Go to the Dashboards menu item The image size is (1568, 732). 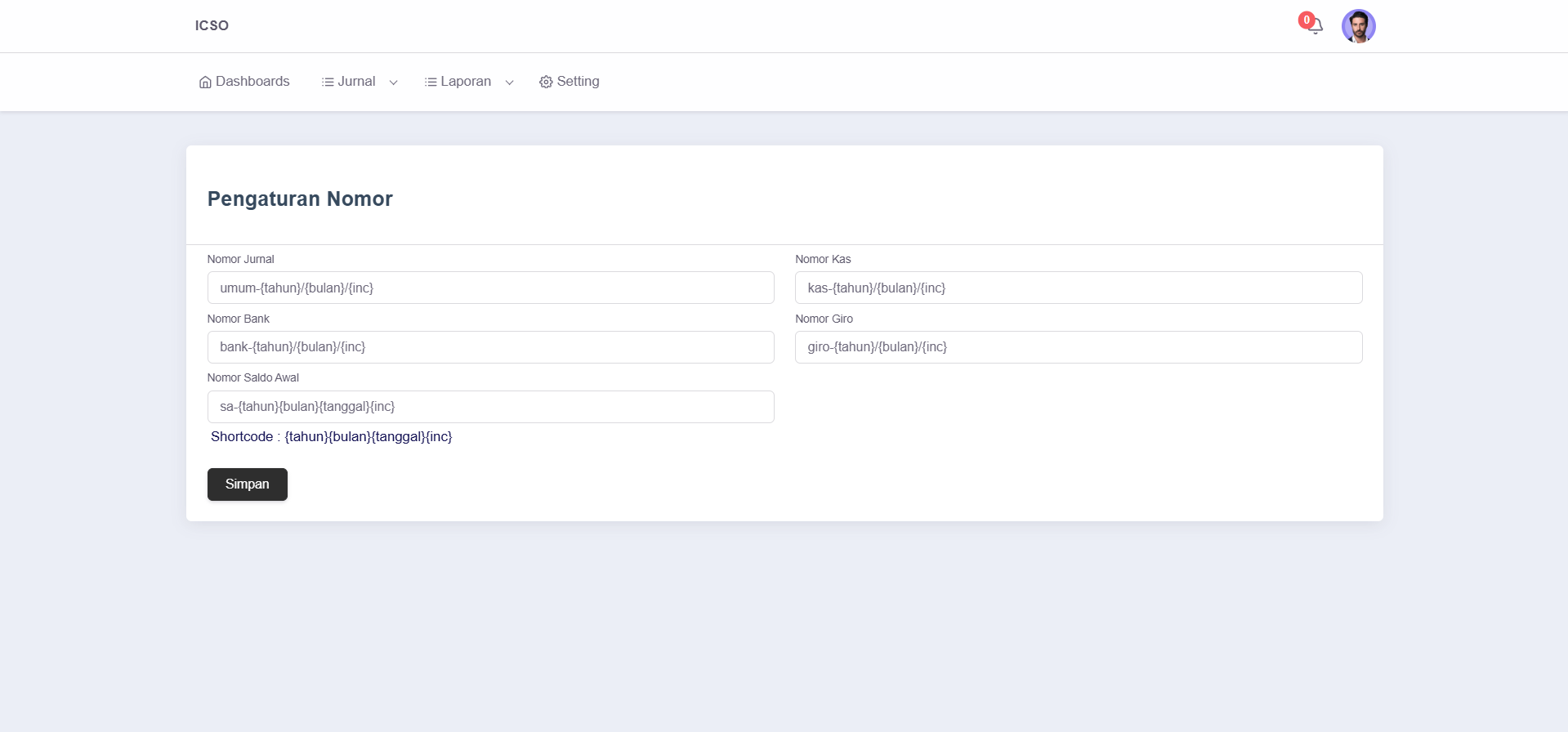[252, 82]
